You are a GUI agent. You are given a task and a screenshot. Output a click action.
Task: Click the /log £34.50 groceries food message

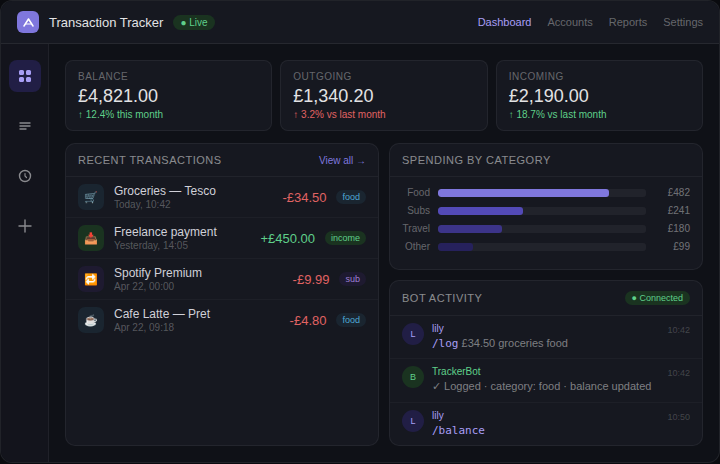(500, 343)
